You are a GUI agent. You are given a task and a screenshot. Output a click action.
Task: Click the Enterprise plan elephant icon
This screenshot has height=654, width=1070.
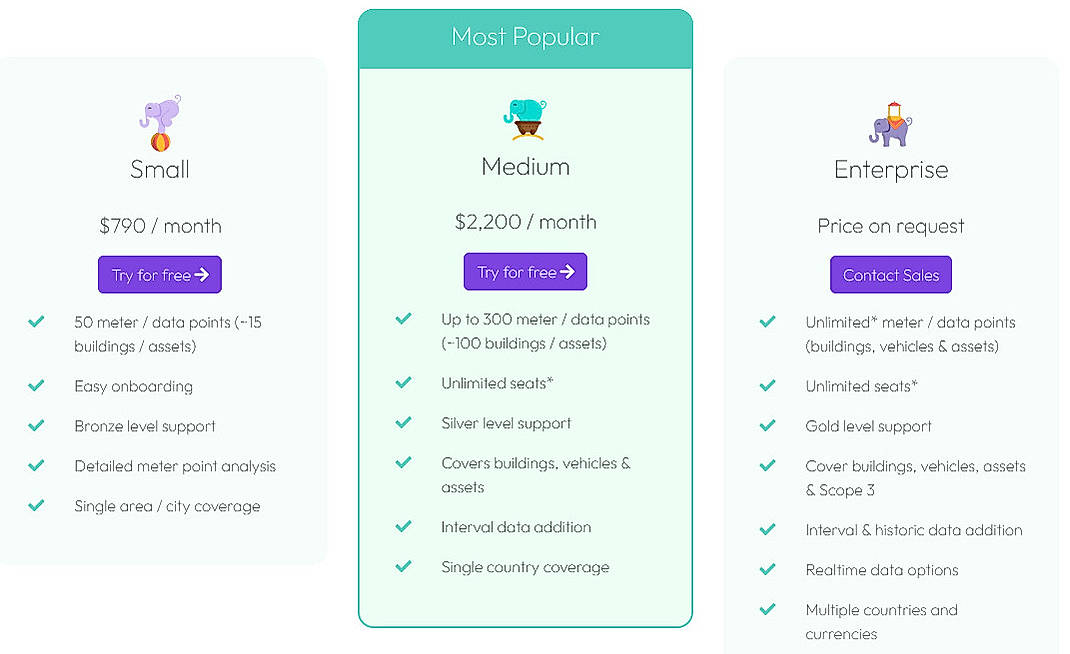[890, 120]
